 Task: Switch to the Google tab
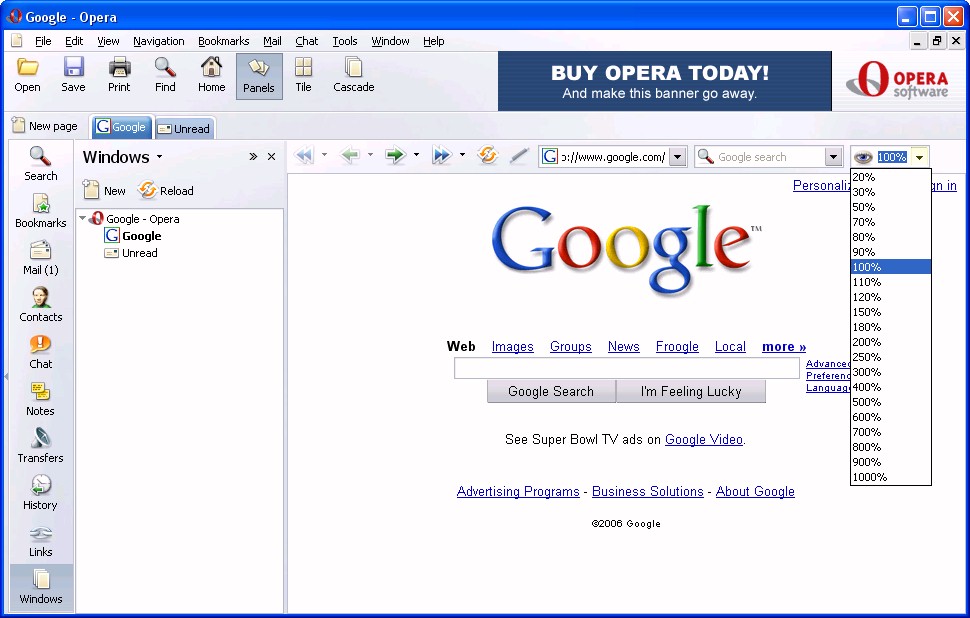coord(121,127)
